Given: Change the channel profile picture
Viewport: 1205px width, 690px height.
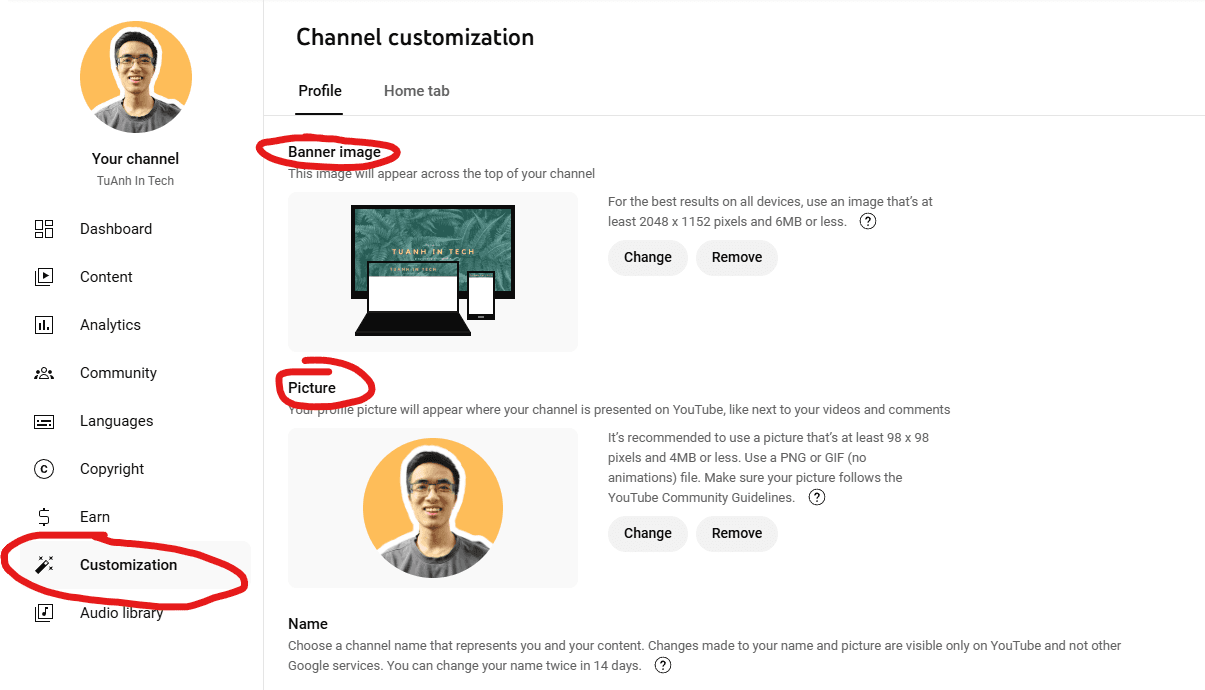Looking at the screenshot, I should point(647,533).
